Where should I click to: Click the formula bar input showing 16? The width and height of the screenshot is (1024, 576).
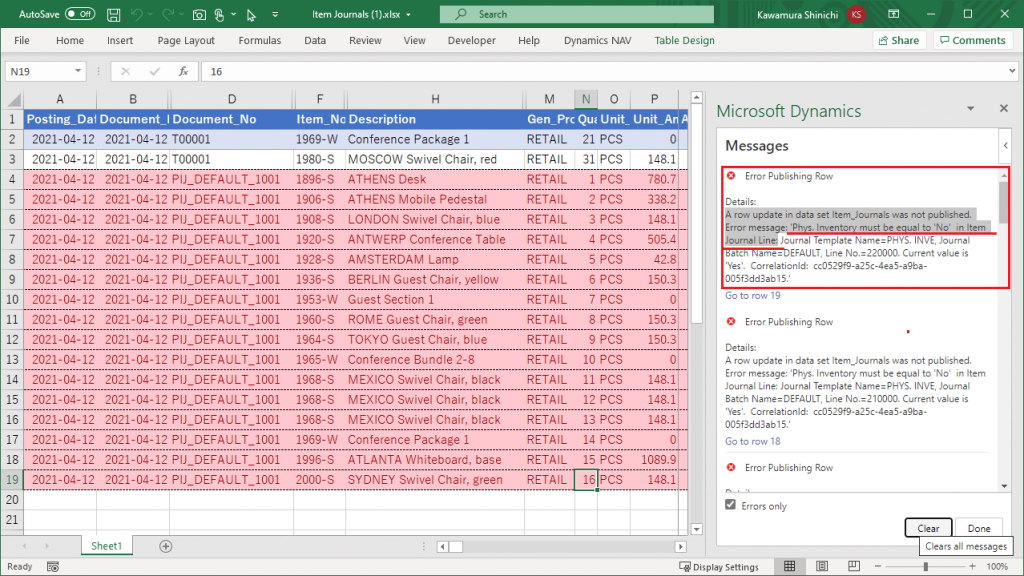point(604,71)
